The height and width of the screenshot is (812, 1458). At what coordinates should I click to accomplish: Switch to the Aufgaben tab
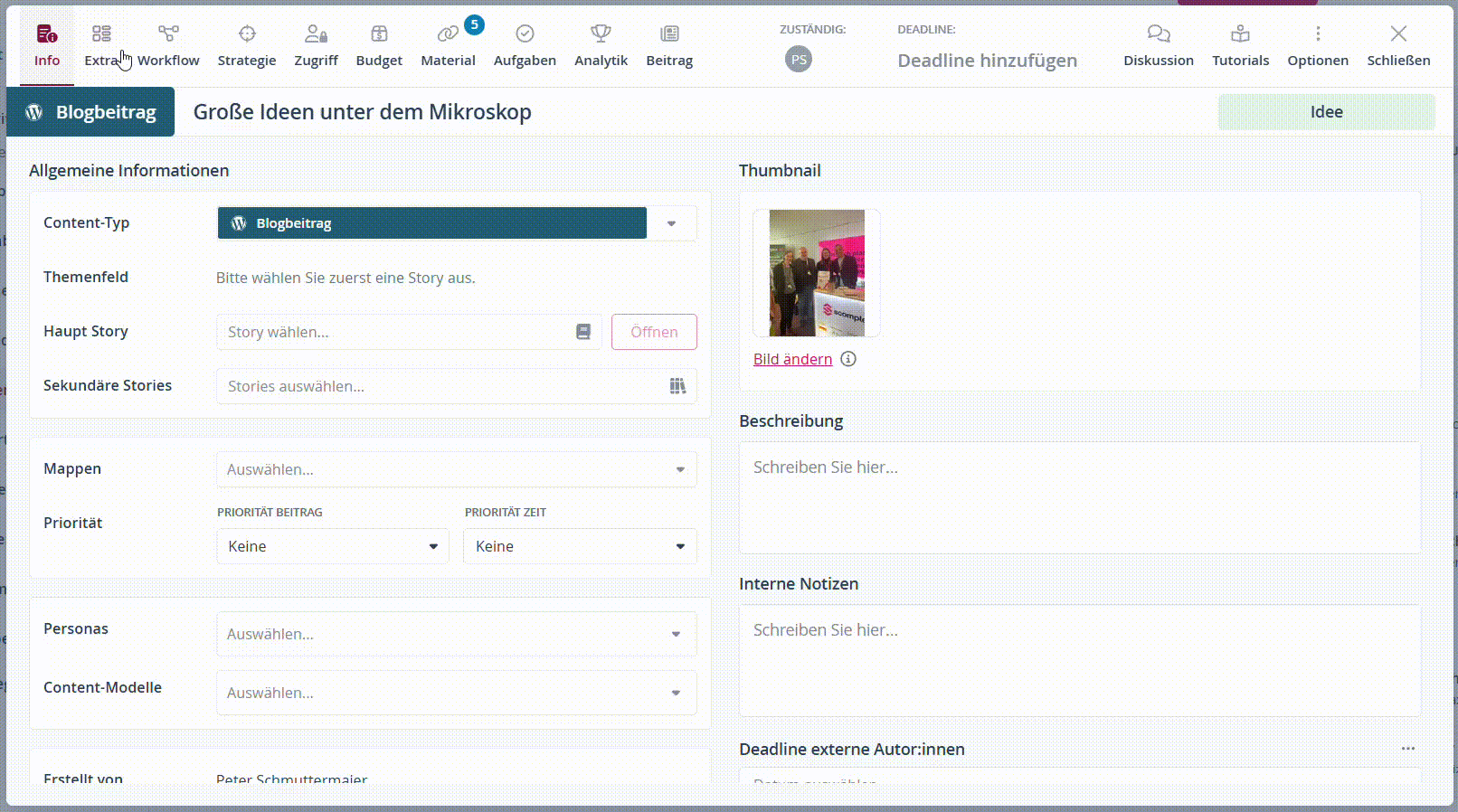[x=525, y=45]
